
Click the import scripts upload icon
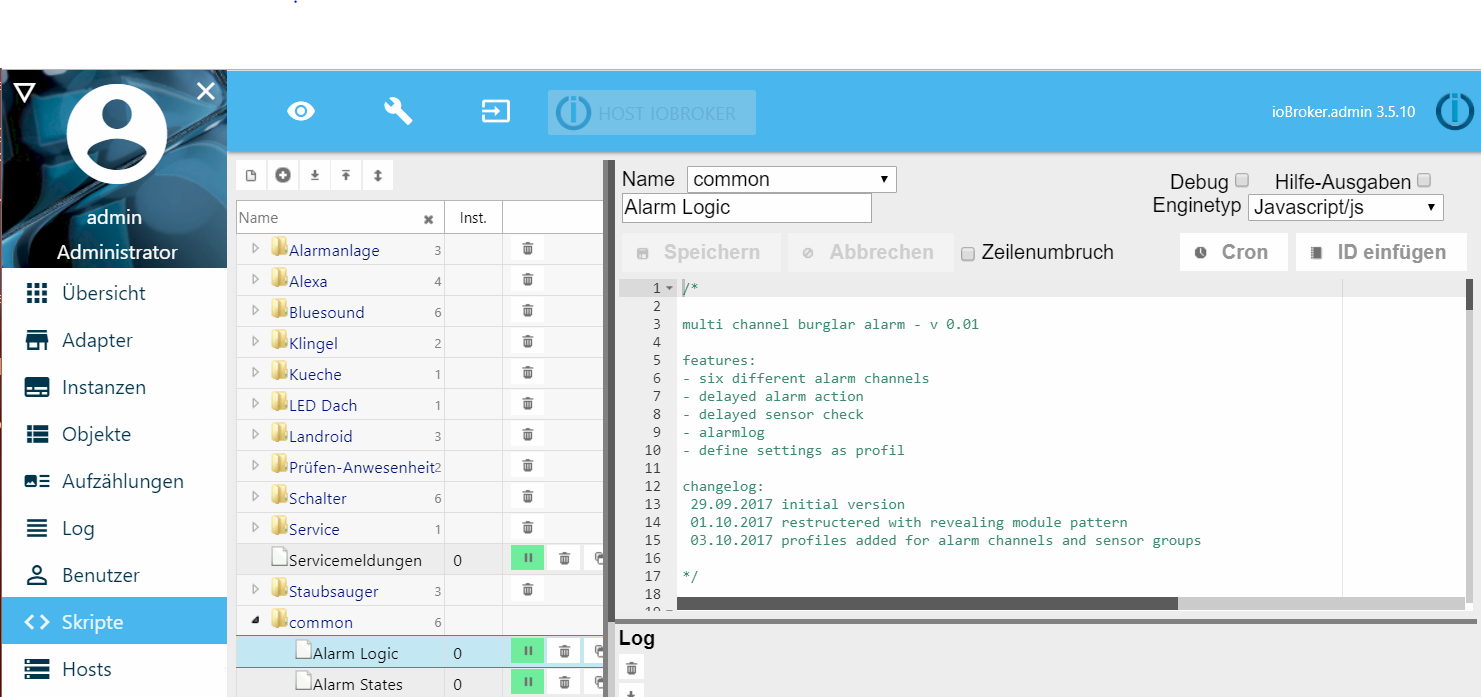coord(346,176)
